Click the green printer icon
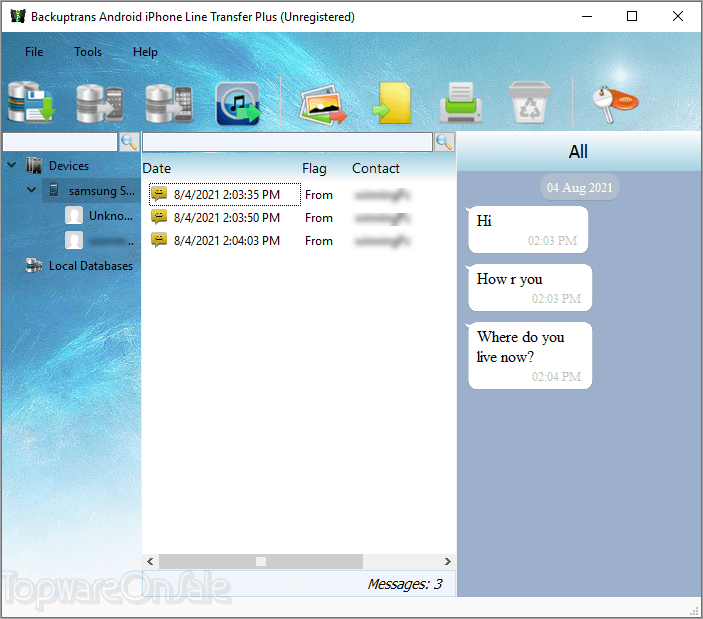The height and width of the screenshot is (619, 703). tap(461, 103)
